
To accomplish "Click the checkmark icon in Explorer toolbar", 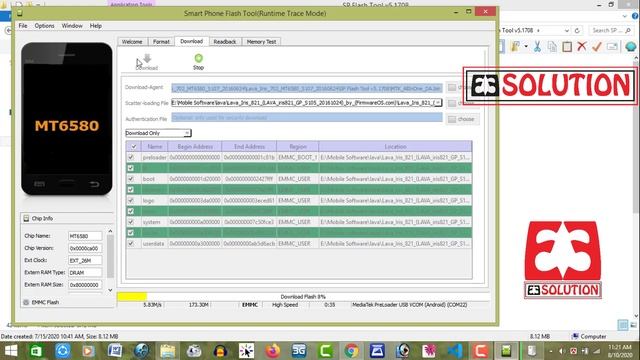I will click(x=597, y=47).
